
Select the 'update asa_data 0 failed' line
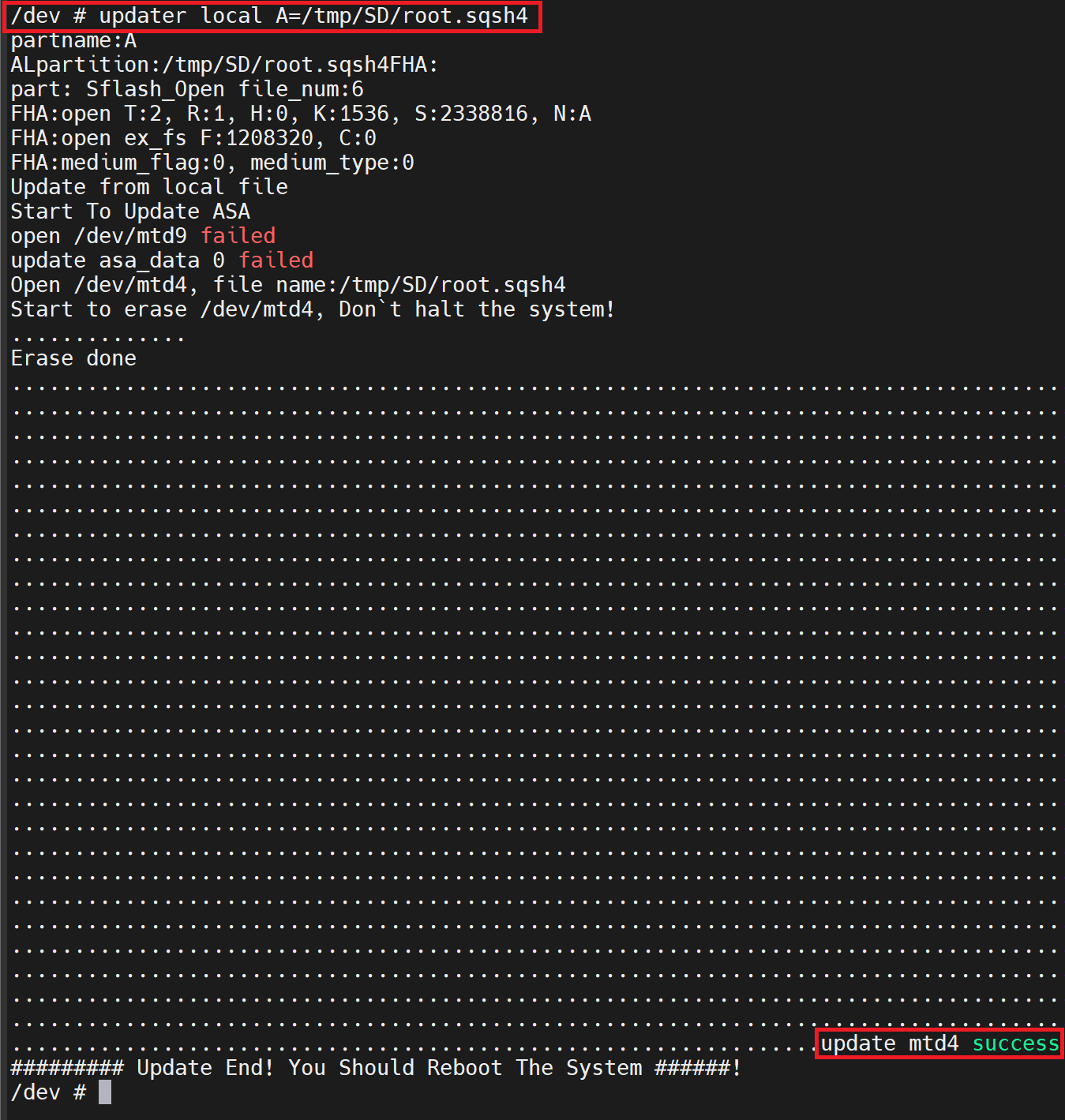coord(161,260)
